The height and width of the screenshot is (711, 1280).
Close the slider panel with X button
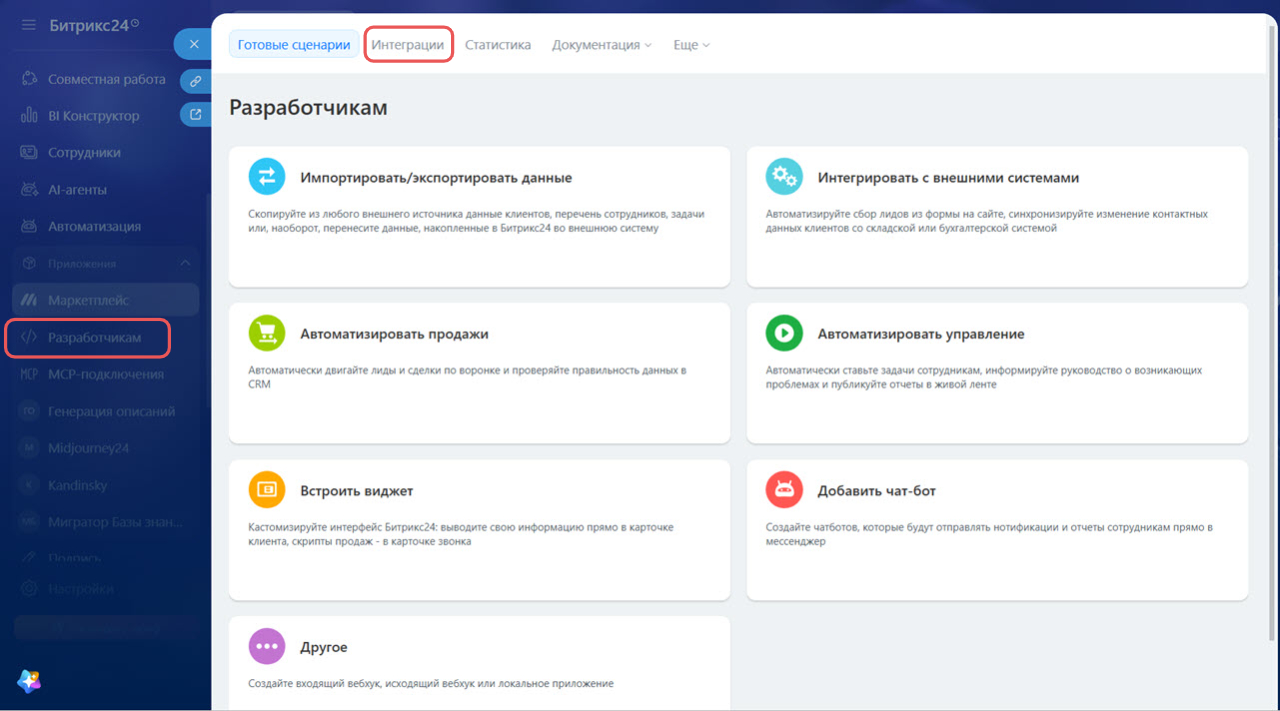point(194,44)
